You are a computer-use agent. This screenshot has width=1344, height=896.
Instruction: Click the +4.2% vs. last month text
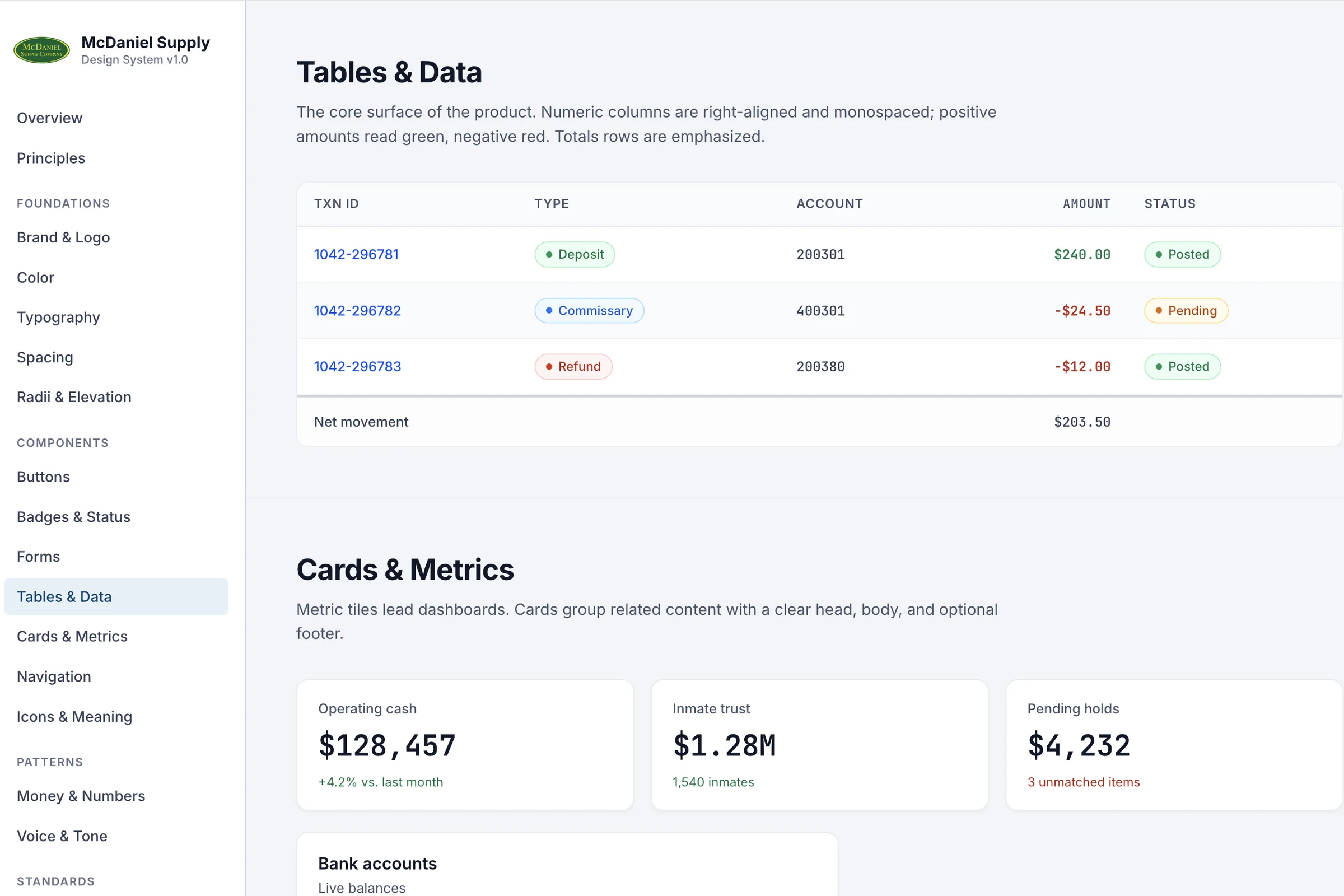coord(381,782)
